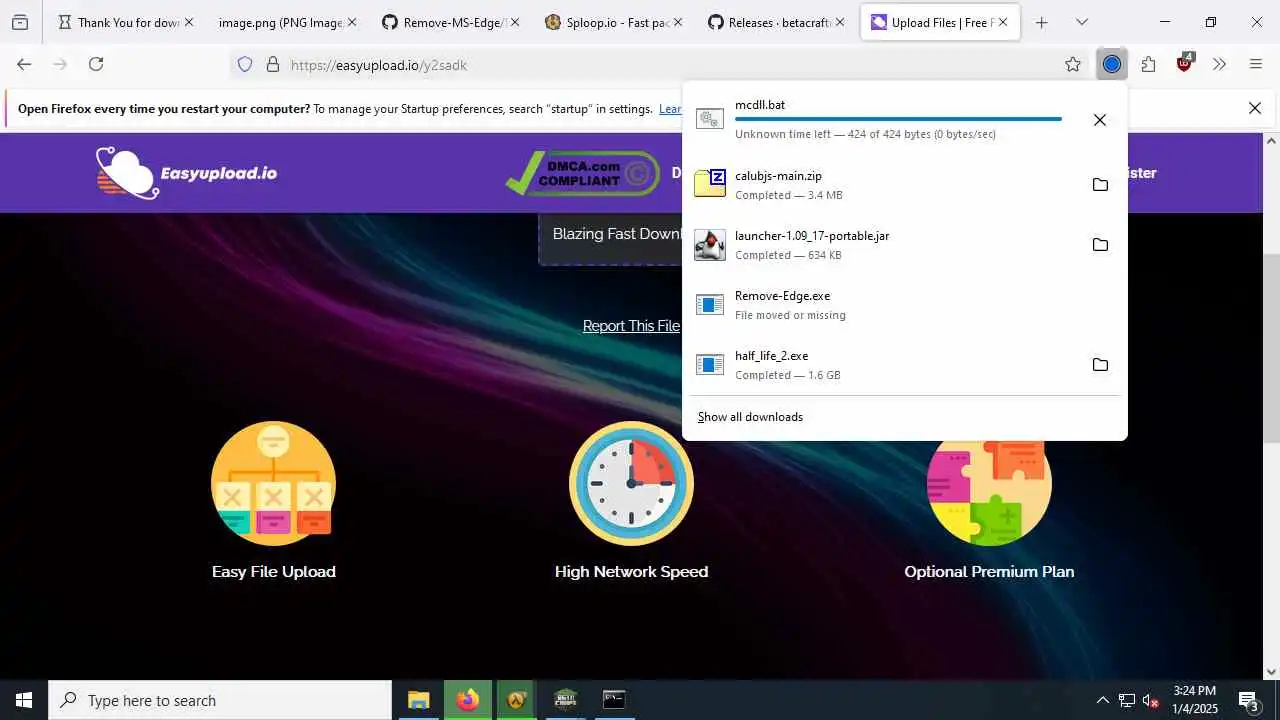Click the mcdll.bat file icon
1280x720 pixels.
pyautogui.click(x=710, y=120)
